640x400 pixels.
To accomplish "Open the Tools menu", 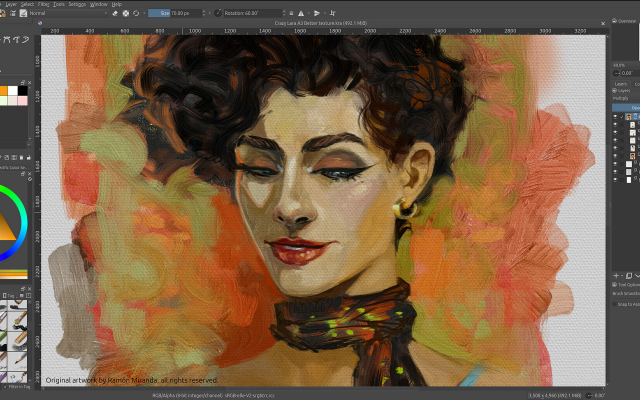I will (59, 4).
